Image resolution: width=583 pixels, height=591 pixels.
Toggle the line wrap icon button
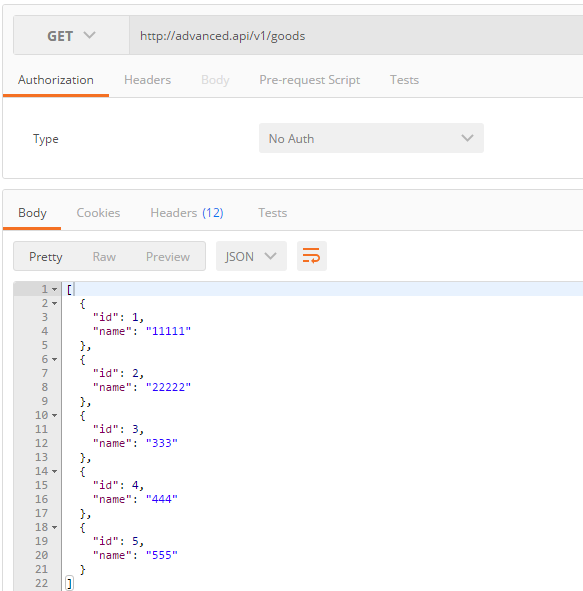pyautogui.click(x=312, y=256)
